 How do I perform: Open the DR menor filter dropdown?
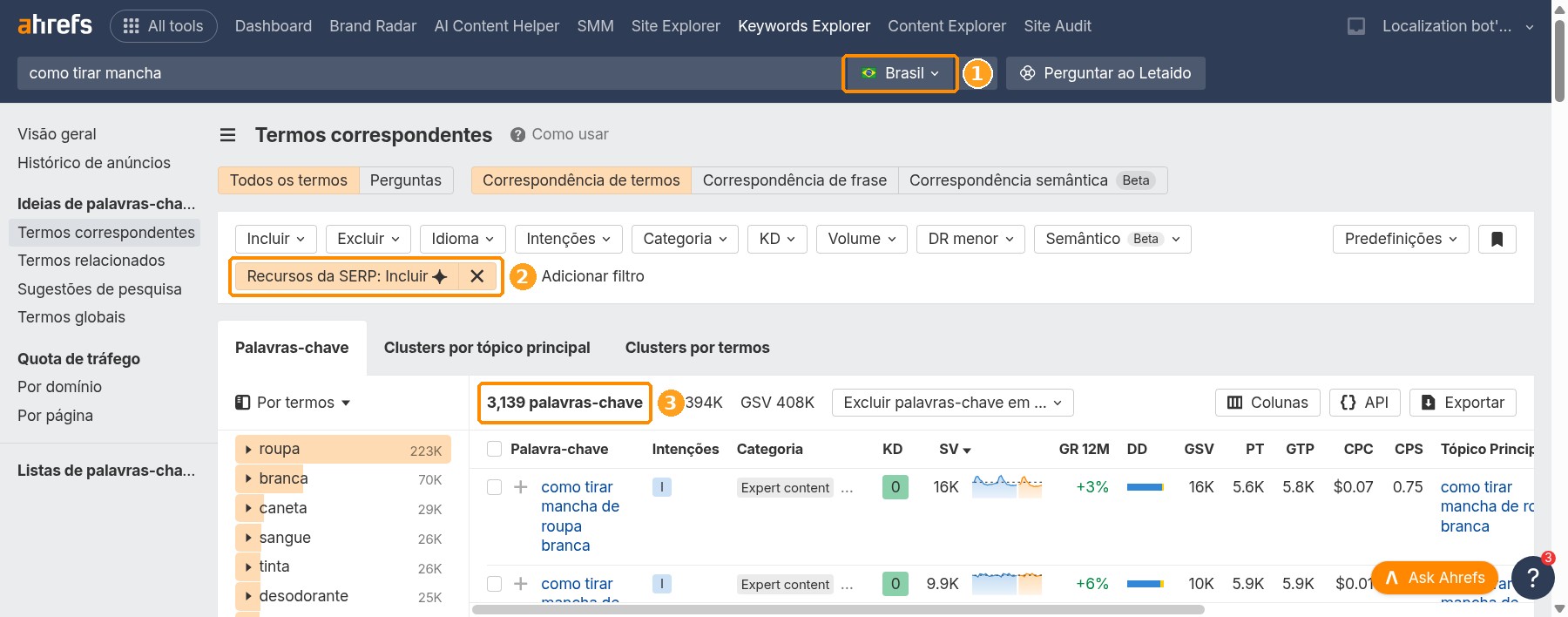pyautogui.click(x=971, y=239)
